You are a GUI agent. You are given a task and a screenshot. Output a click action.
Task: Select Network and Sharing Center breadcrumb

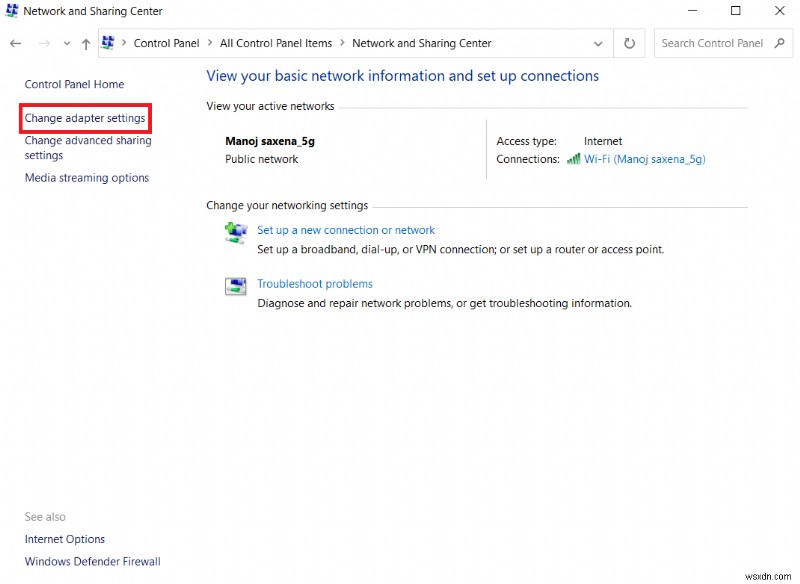pyautogui.click(x=421, y=43)
